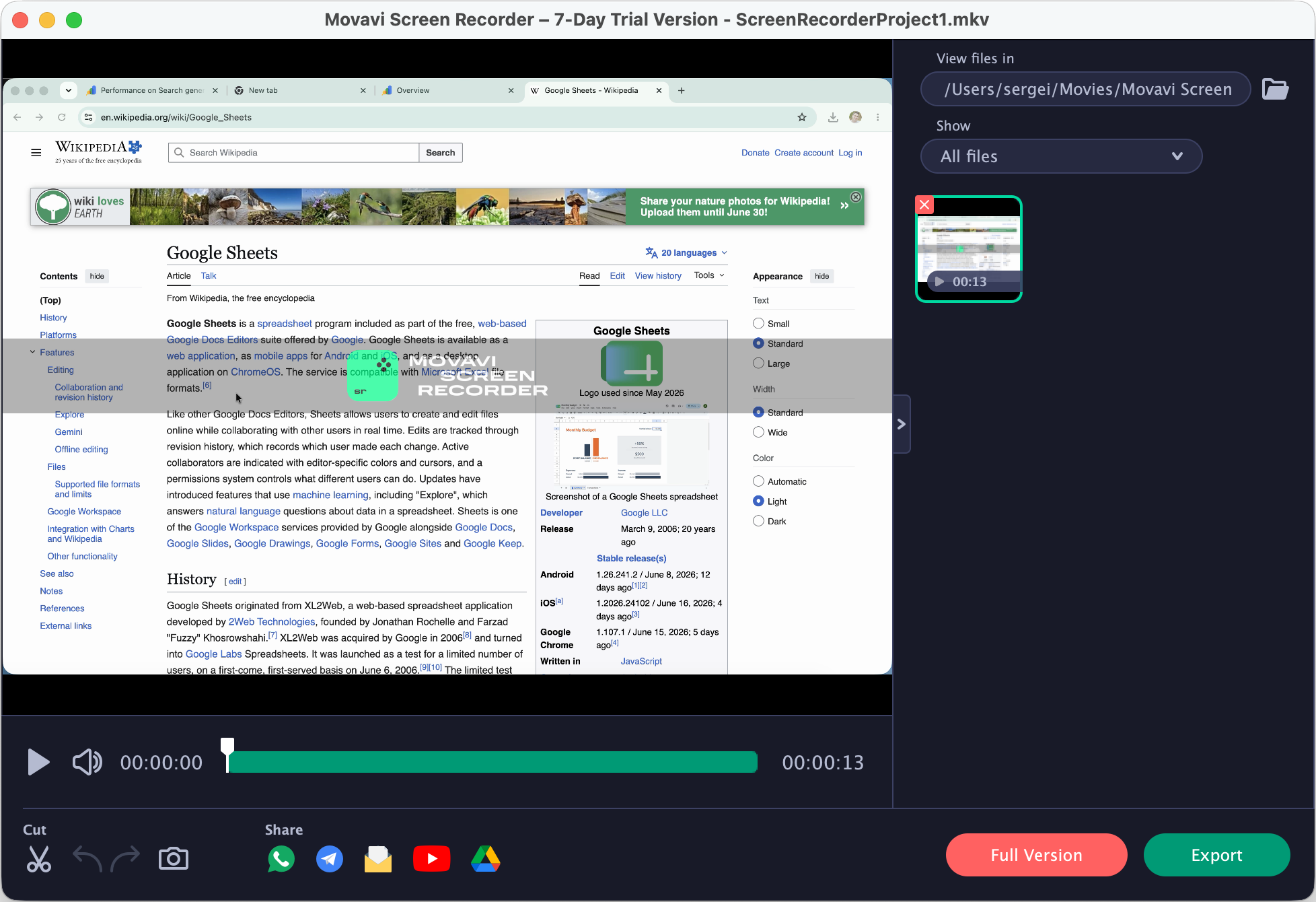Redo the last edit

click(125, 858)
